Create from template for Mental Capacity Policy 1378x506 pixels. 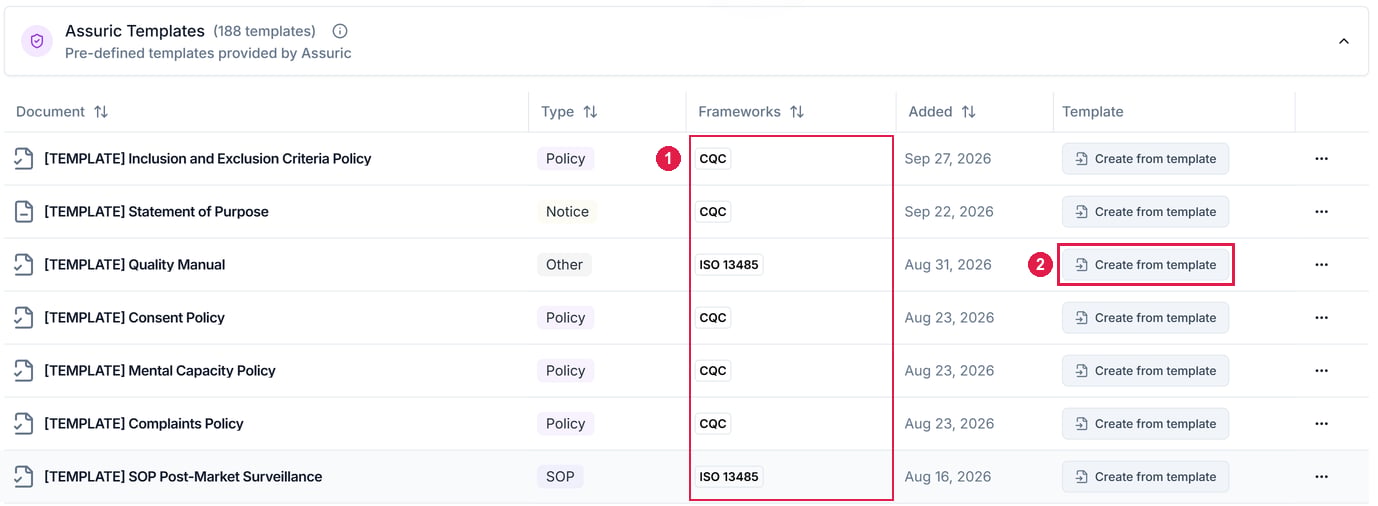pyautogui.click(x=1145, y=371)
